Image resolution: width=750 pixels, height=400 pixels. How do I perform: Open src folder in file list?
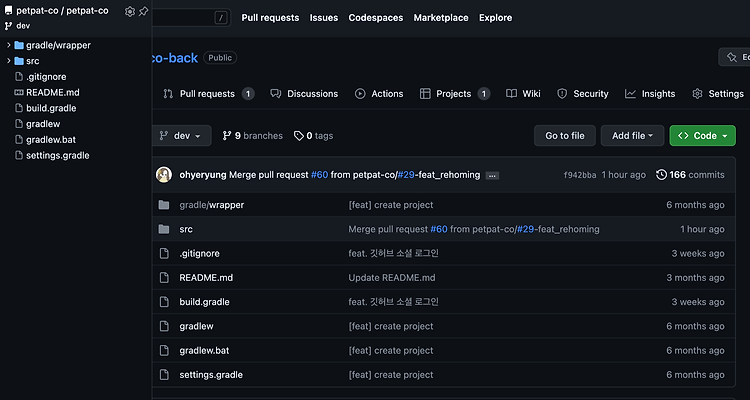186,229
